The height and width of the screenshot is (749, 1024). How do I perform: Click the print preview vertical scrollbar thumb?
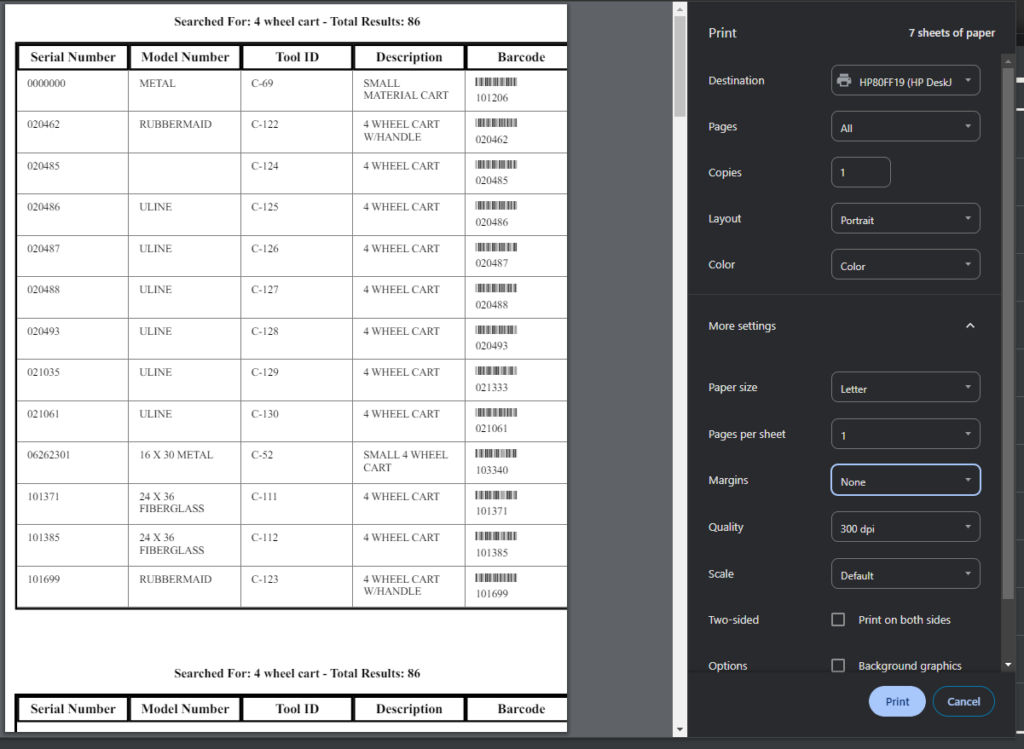[680, 65]
